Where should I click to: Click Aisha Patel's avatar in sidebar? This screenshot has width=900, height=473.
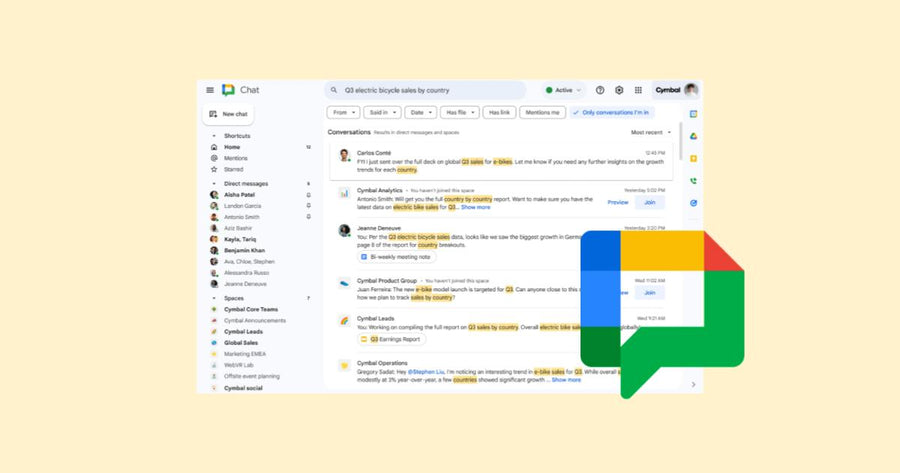click(x=214, y=195)
